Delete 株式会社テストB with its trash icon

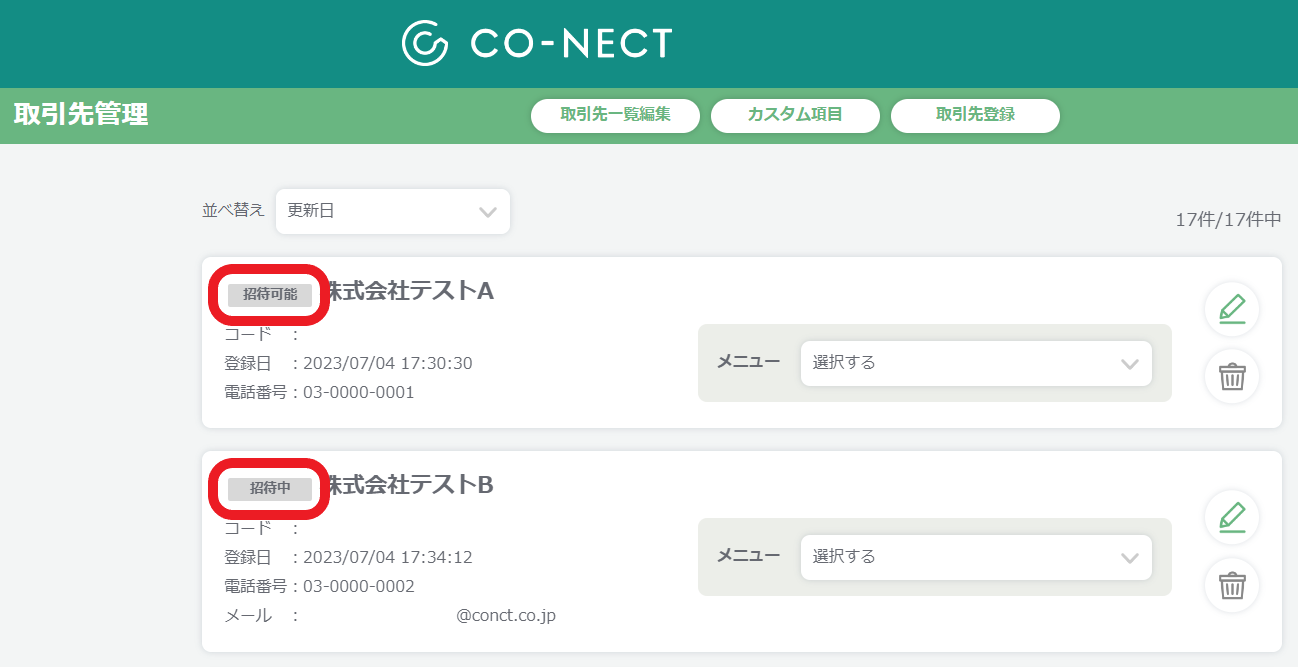click(1232, 585)
